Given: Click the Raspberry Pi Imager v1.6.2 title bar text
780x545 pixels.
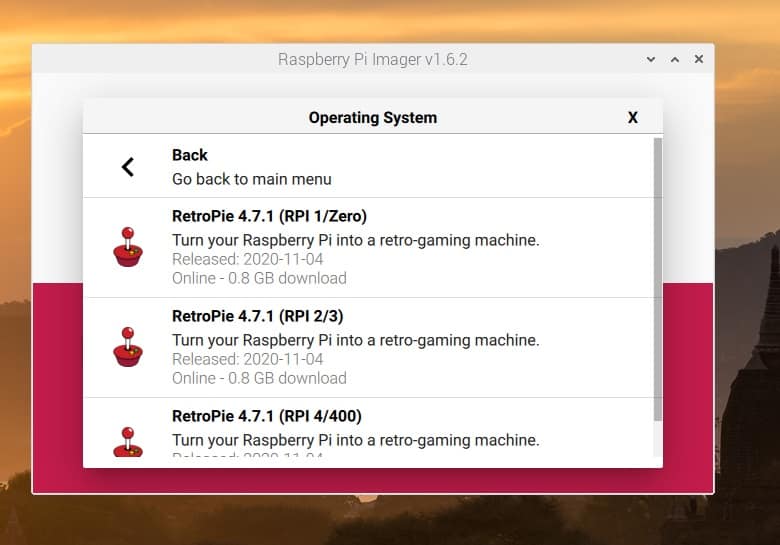Looking at the screenshot, I should click(x=373, y=59).
